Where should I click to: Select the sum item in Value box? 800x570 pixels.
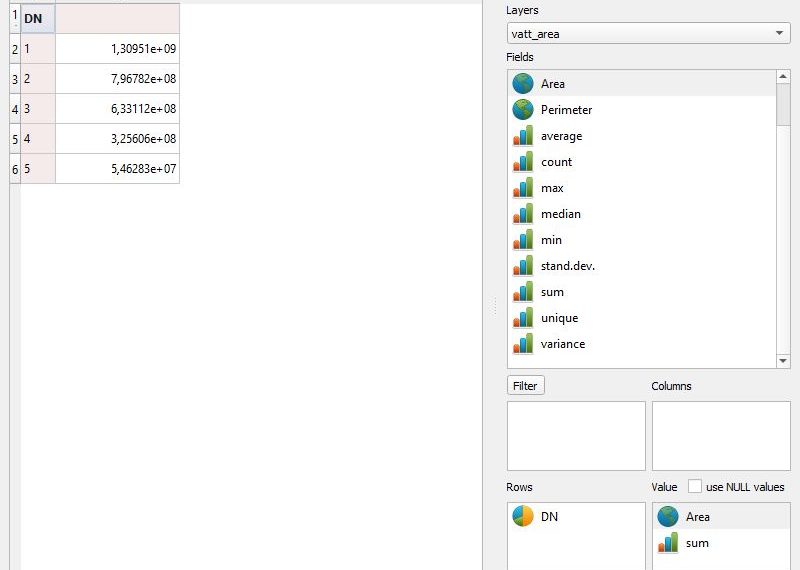click(x=697, y=543)
